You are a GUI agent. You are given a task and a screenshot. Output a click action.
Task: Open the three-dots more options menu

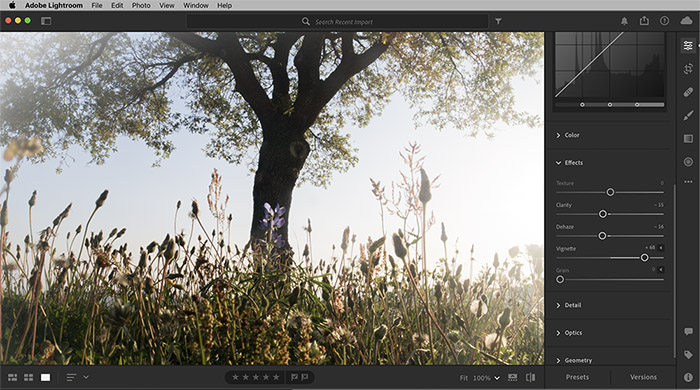coord(688,182)
